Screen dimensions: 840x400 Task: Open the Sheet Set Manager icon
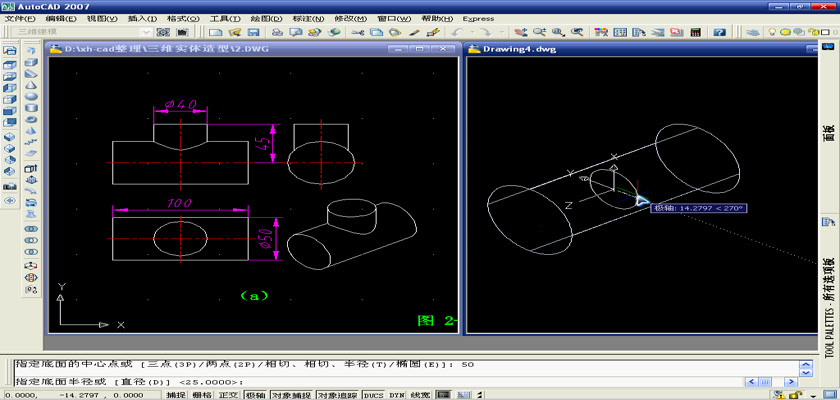[657, 32]
